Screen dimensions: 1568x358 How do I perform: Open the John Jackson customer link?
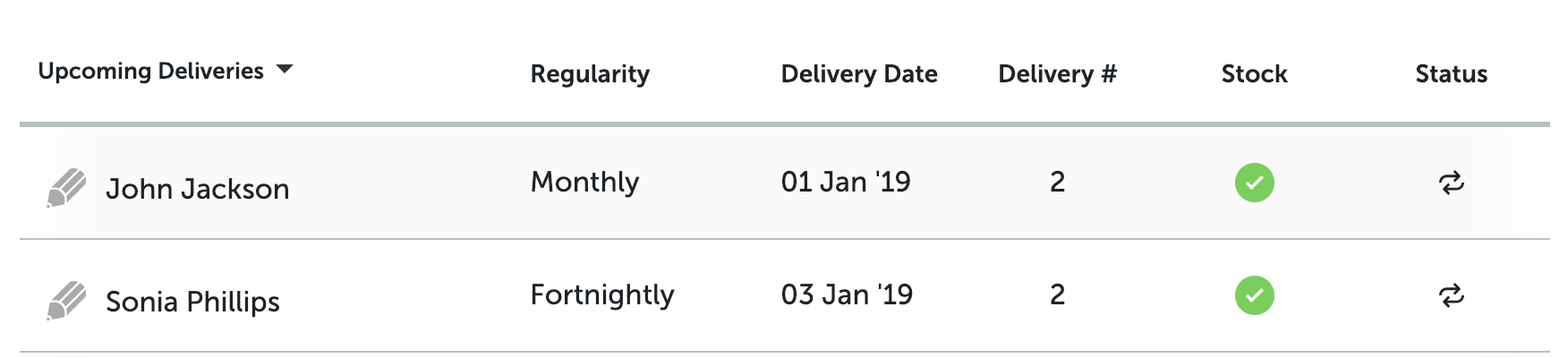click(198, 189)
